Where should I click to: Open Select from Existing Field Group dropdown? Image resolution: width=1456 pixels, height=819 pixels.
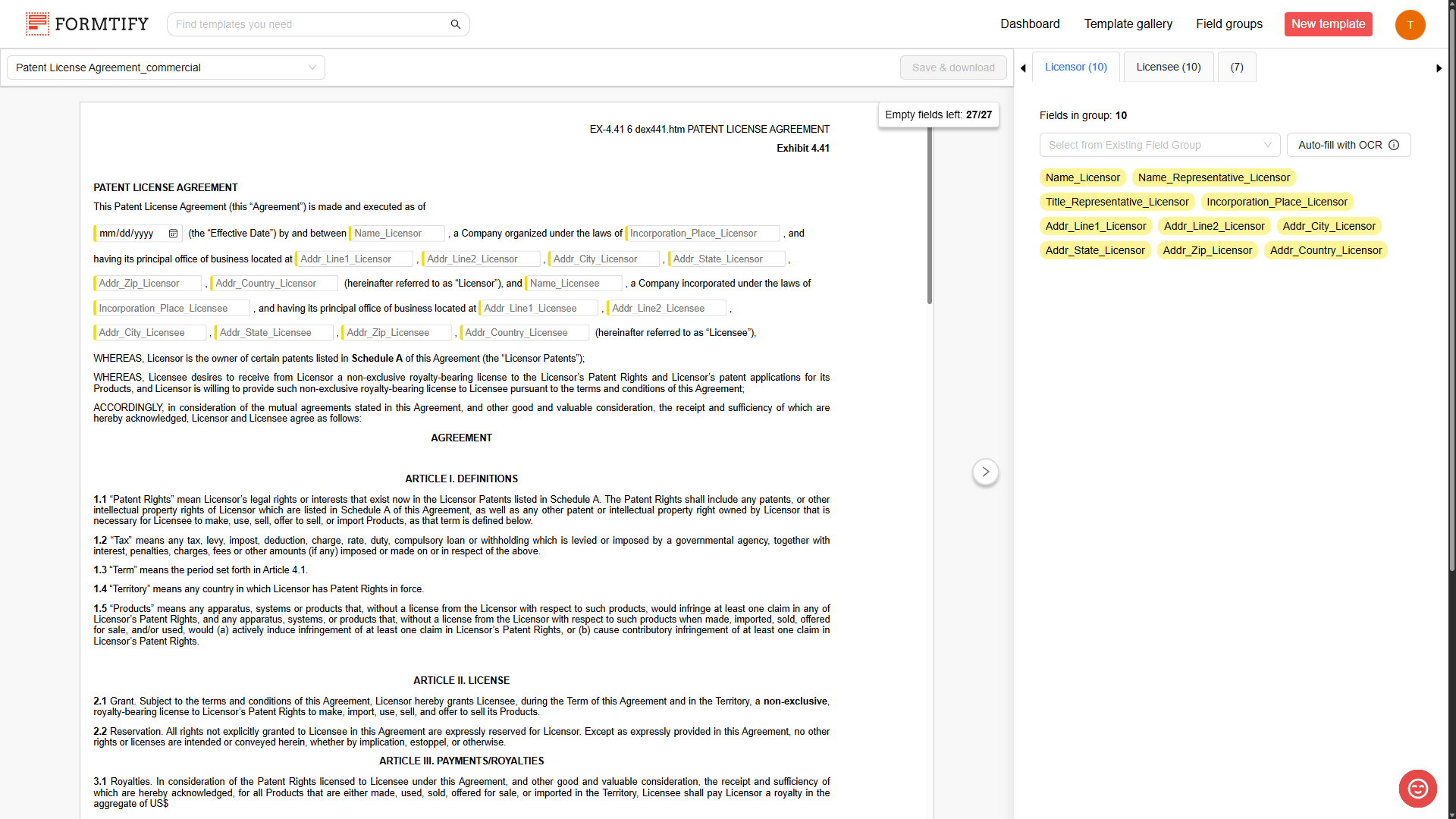(x=1159, y=145)
